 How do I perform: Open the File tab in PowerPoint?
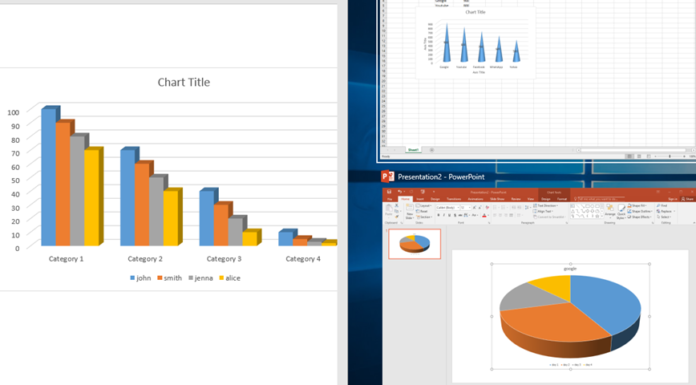click(x=390, y=199)
